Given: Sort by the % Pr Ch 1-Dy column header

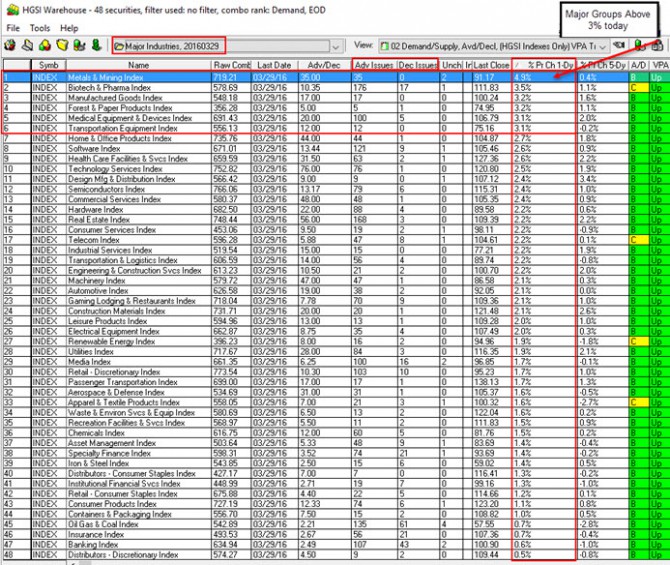Looking at the screenshot, I should click(x=544, y=65).
